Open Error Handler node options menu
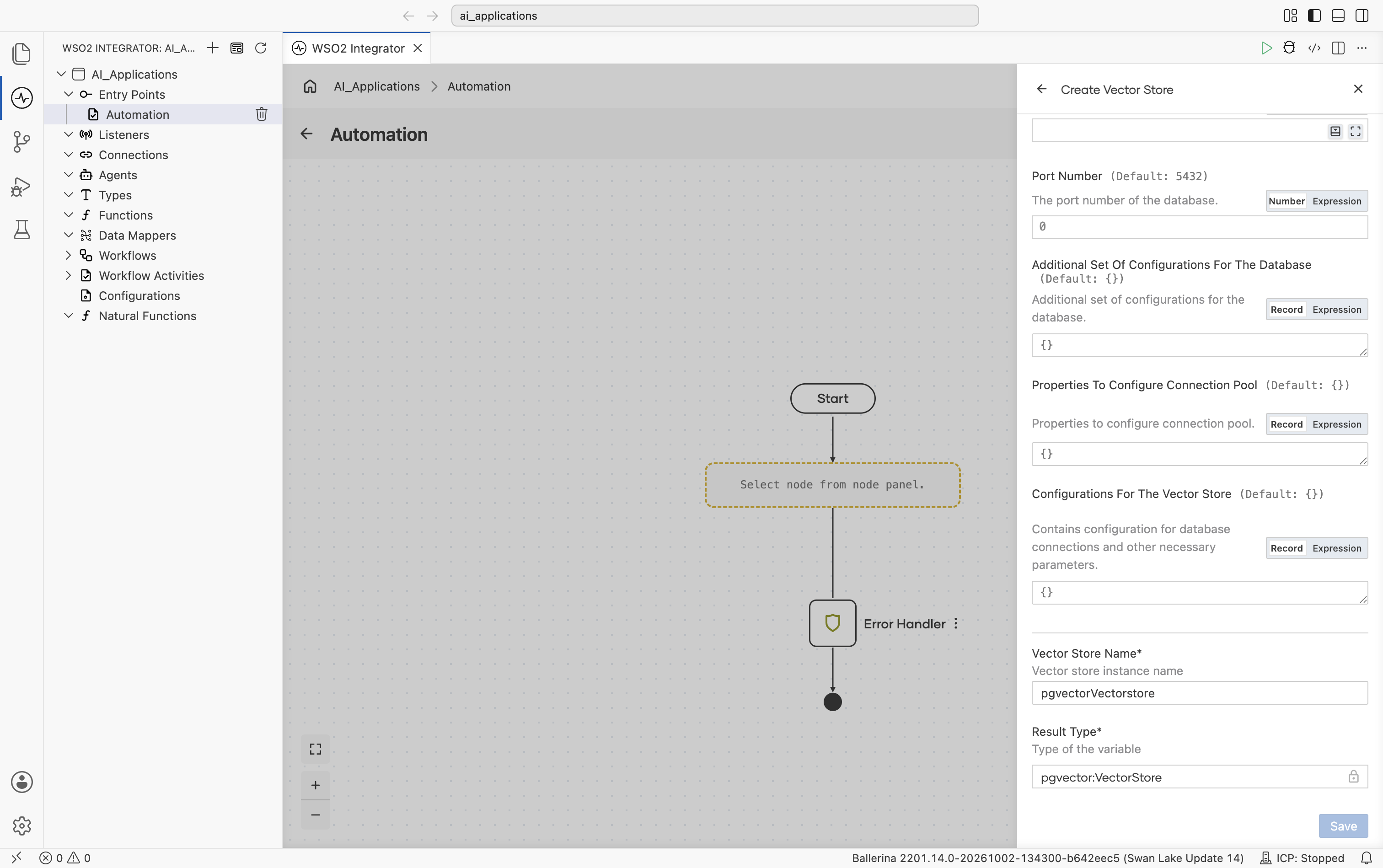This screenshot has width=1383, height=868. (x=956, y=623)
